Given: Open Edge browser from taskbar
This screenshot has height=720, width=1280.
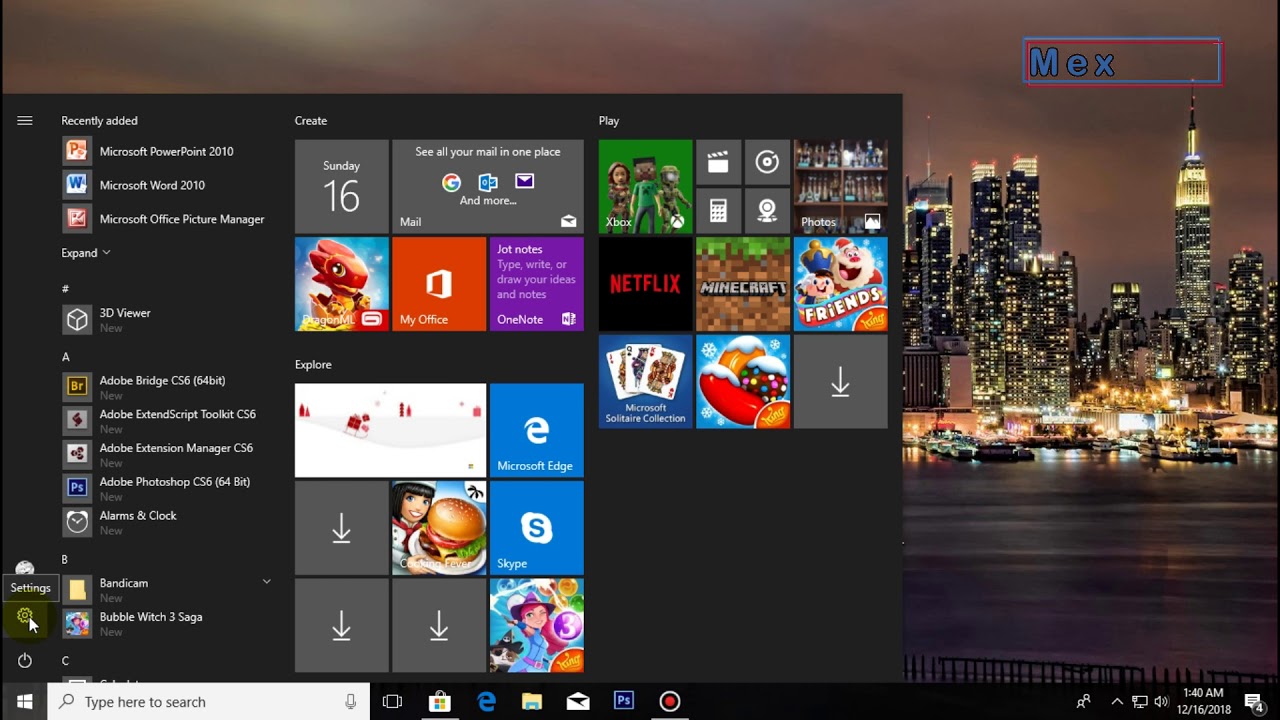Looking at the screenshot, I should pyautogui.click(x=486, y=702).
